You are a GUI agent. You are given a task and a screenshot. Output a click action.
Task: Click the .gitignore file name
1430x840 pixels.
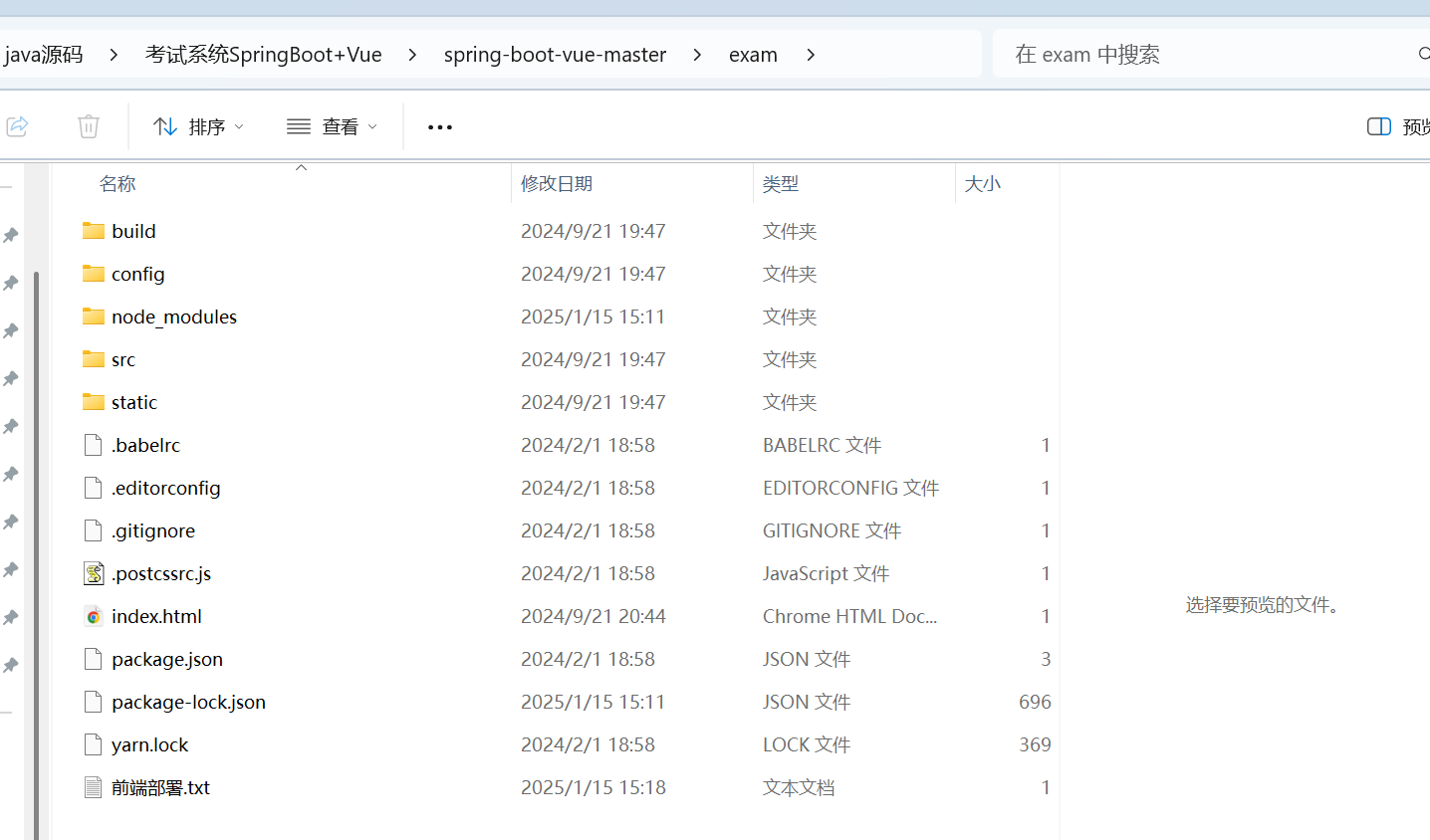(x=153, y=530)
